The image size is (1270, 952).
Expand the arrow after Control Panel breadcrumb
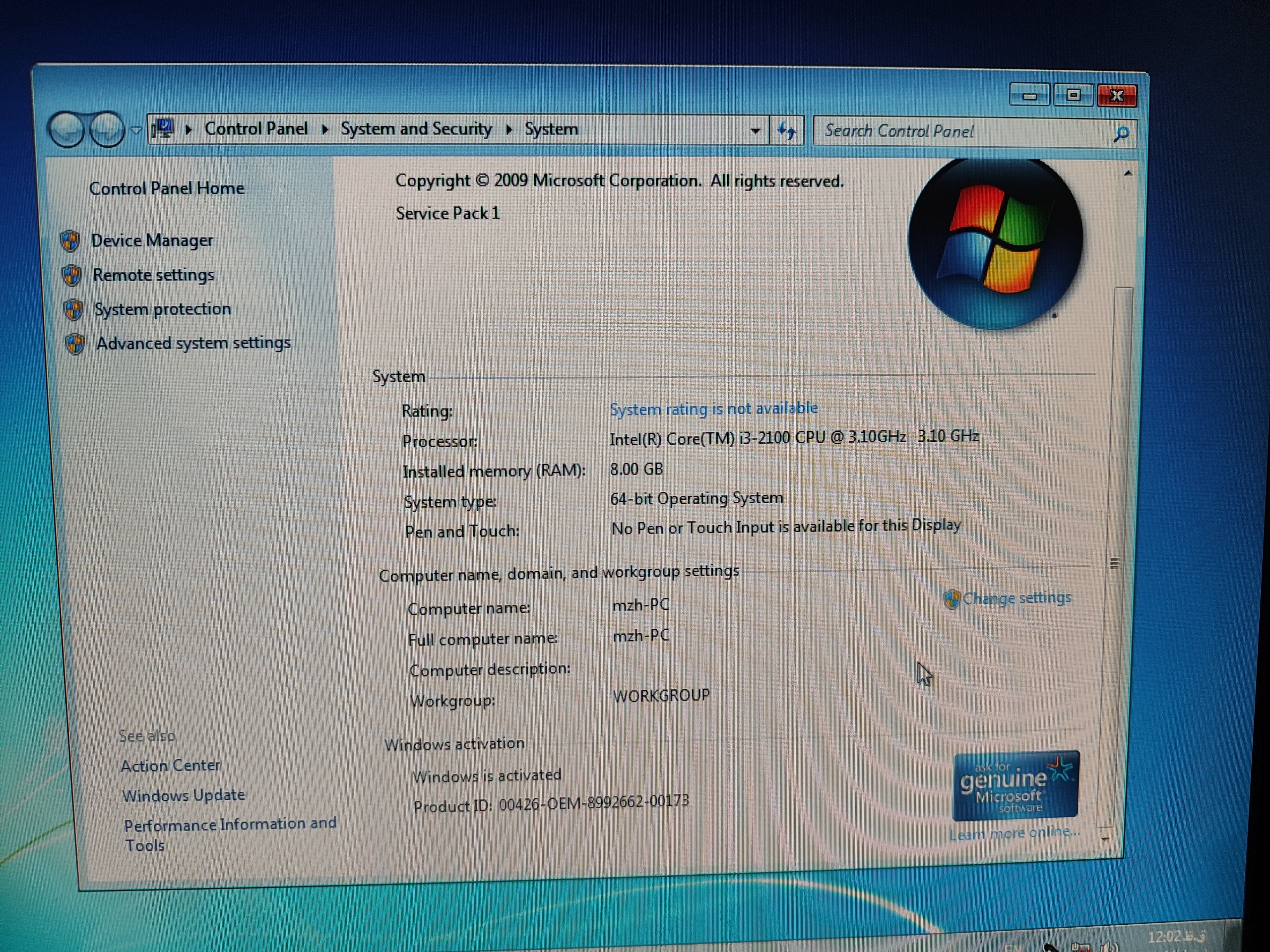coord(325,129)
